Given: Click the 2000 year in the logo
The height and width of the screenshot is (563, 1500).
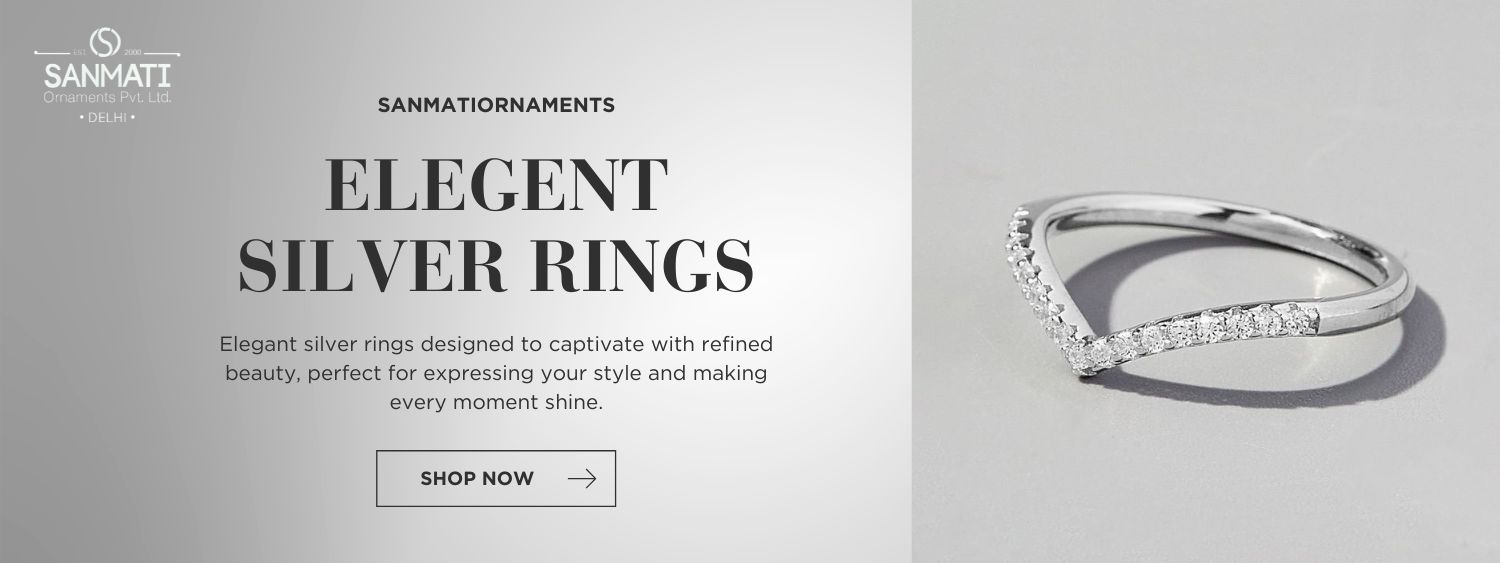Looking at the screenshot, I should [134, 50].
